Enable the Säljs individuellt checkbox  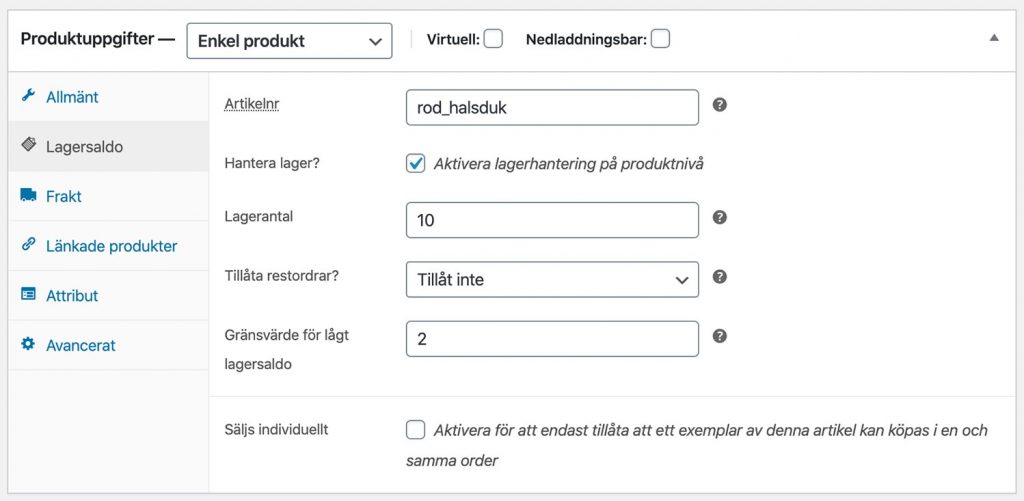point(415,430)
